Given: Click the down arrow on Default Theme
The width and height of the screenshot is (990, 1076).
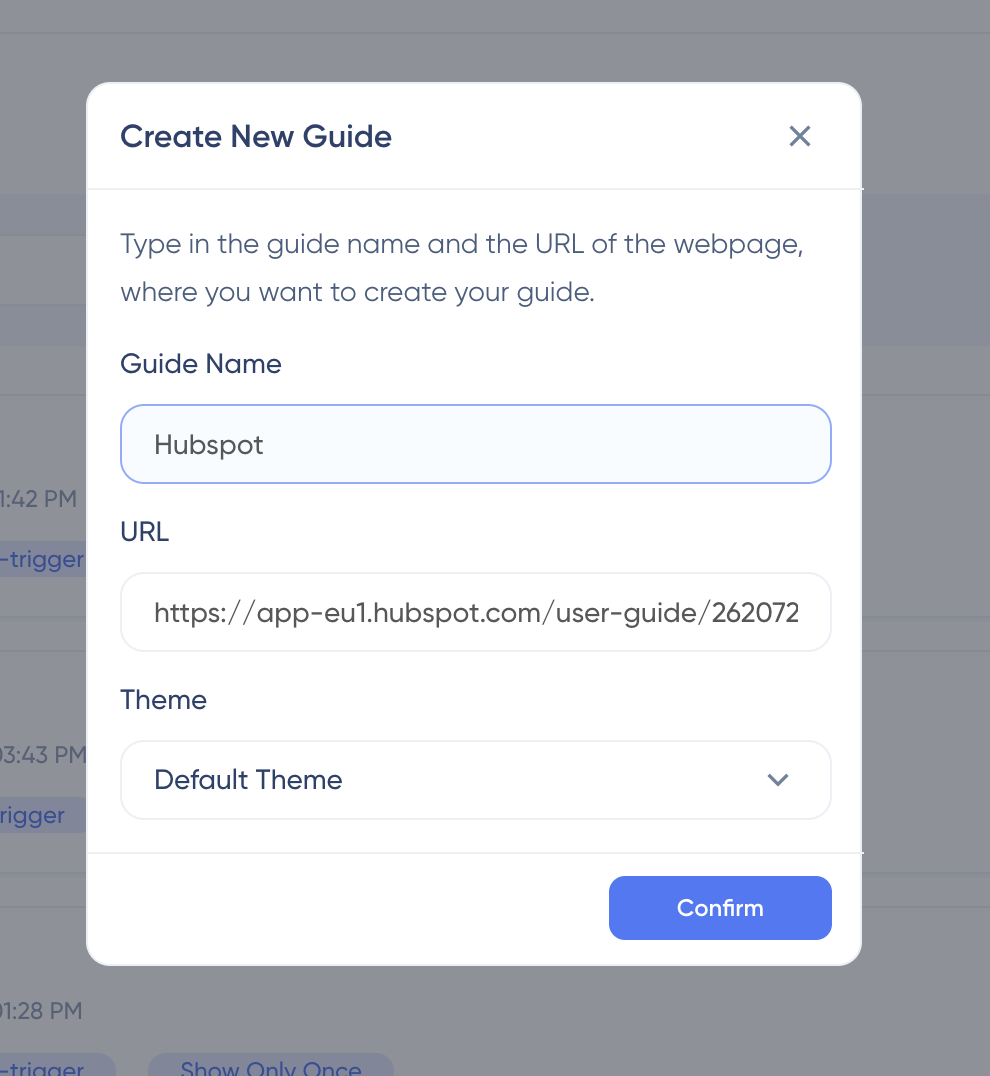Looking at the screenshot, I should click(777, 780).
